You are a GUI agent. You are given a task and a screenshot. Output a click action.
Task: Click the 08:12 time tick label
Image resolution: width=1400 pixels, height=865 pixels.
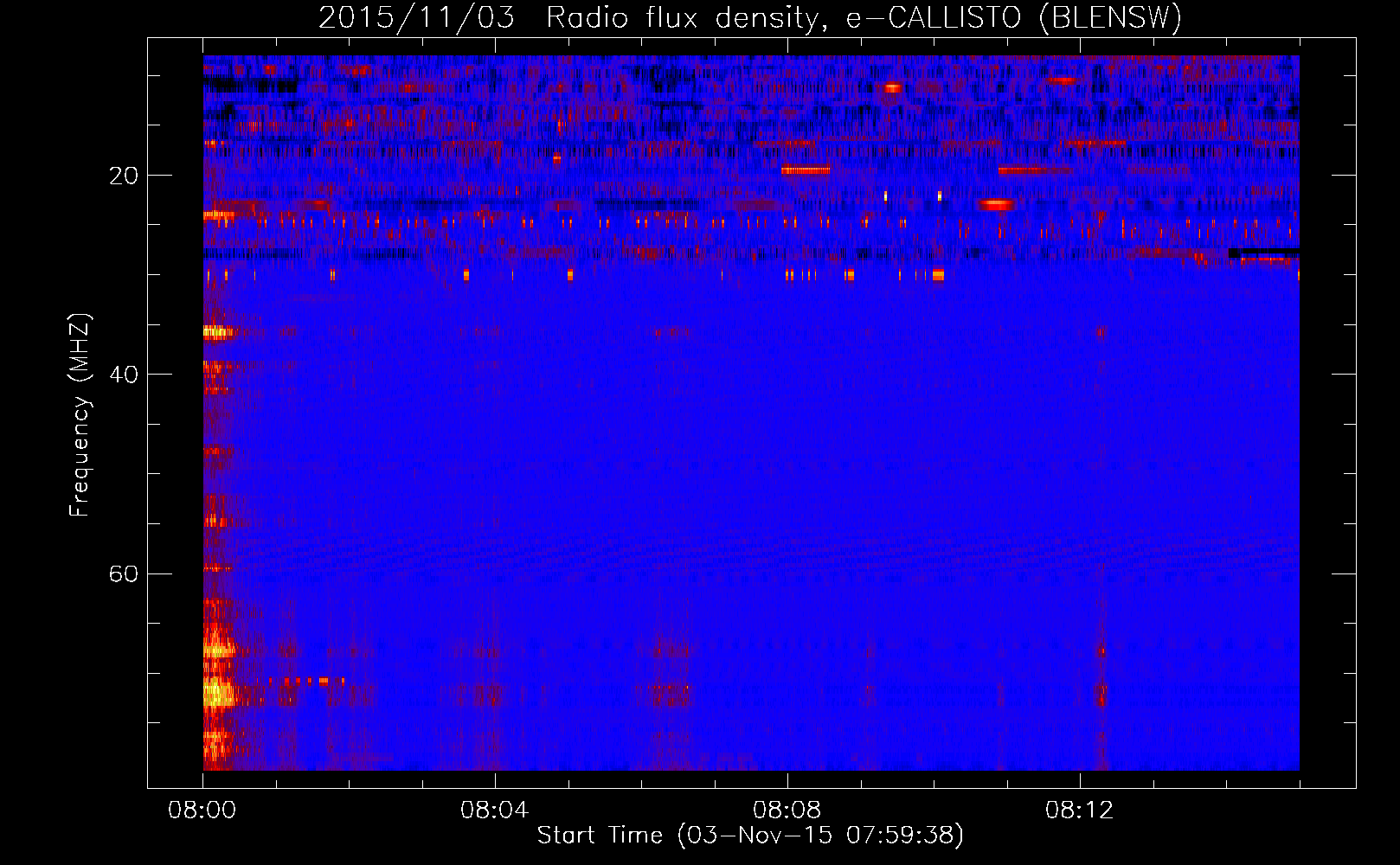1080,811
